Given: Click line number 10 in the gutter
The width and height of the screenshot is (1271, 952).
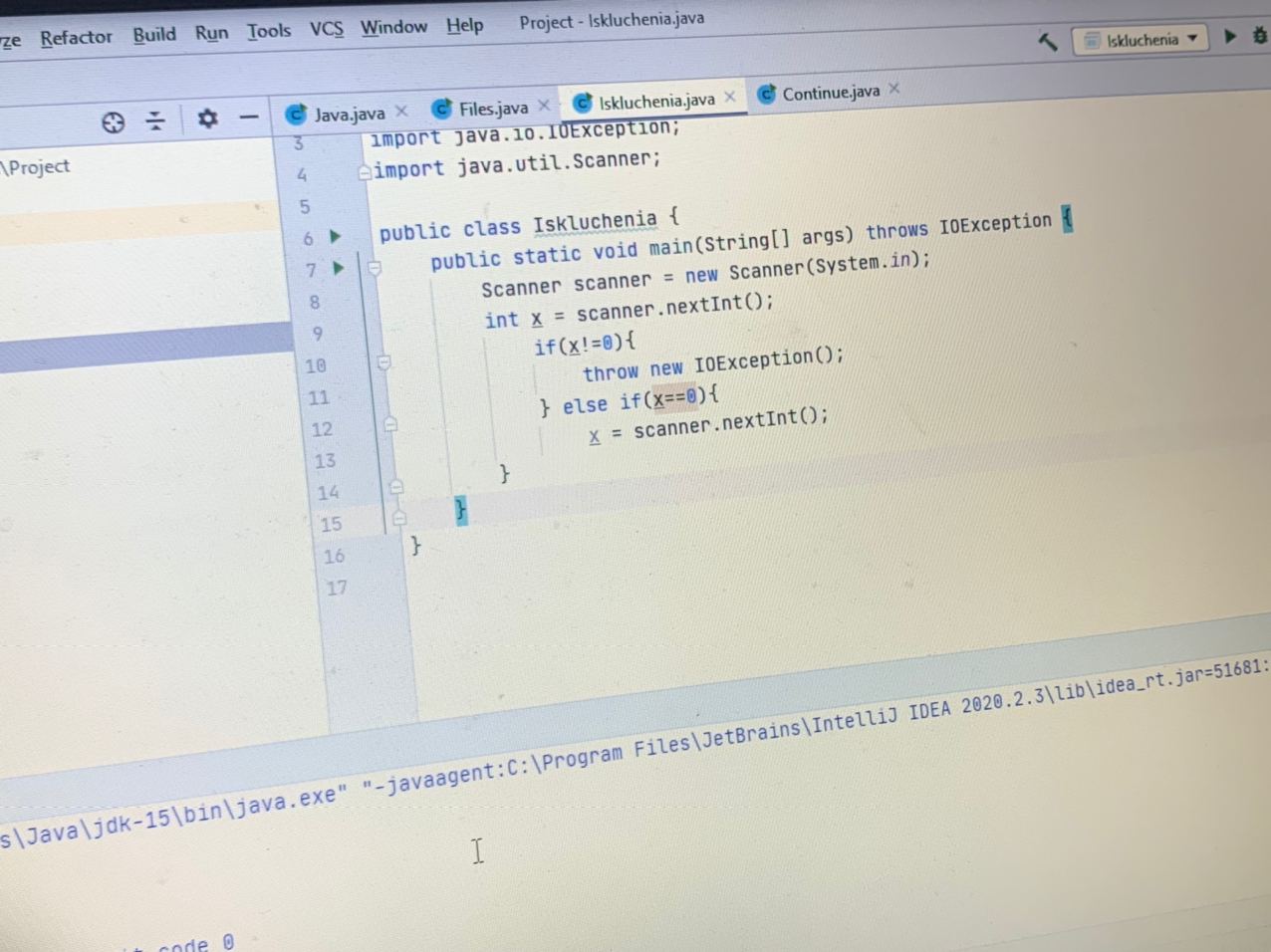Looking at the screenshot, I should pos(316,365).
